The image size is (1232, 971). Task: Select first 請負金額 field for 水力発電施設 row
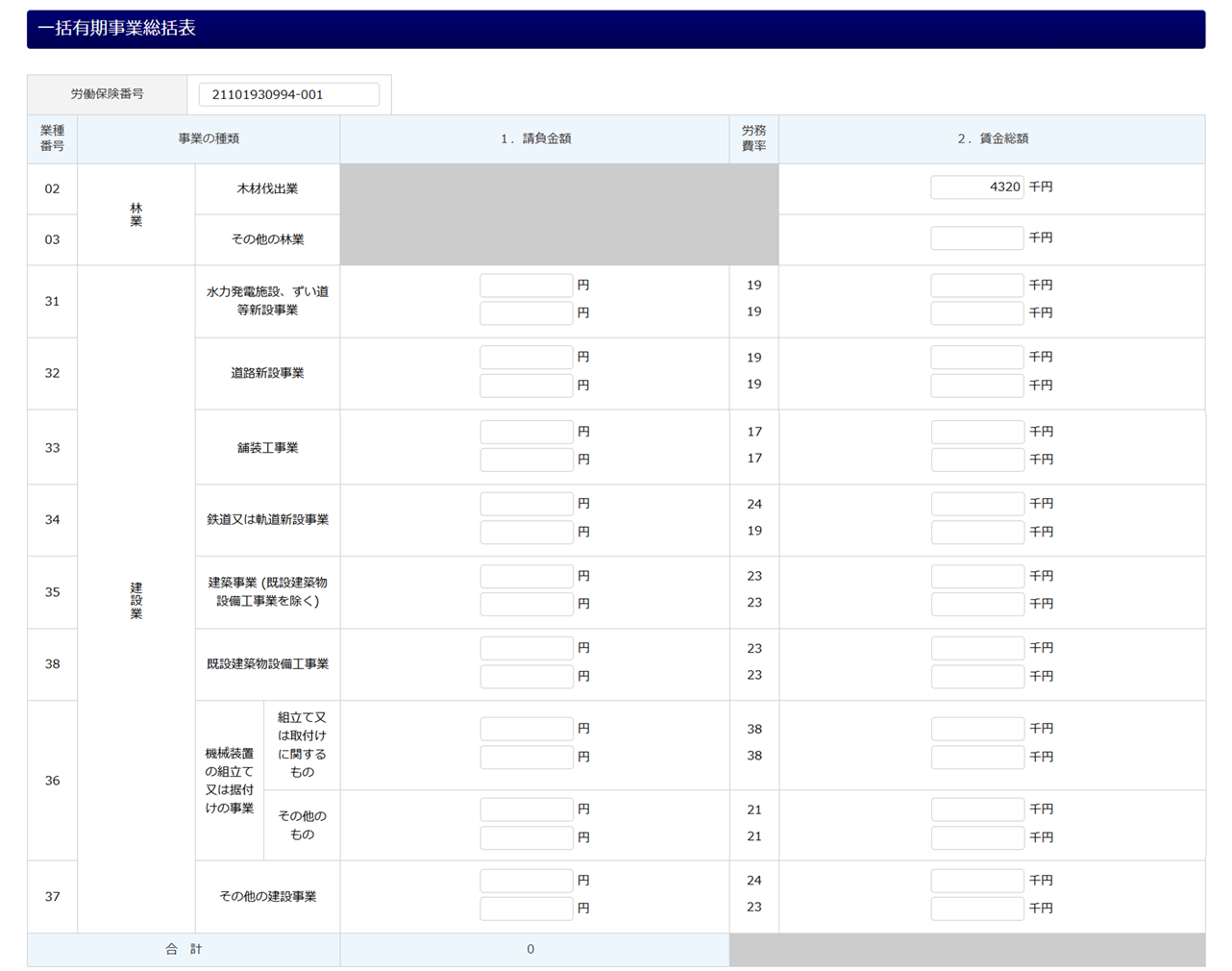526,286
